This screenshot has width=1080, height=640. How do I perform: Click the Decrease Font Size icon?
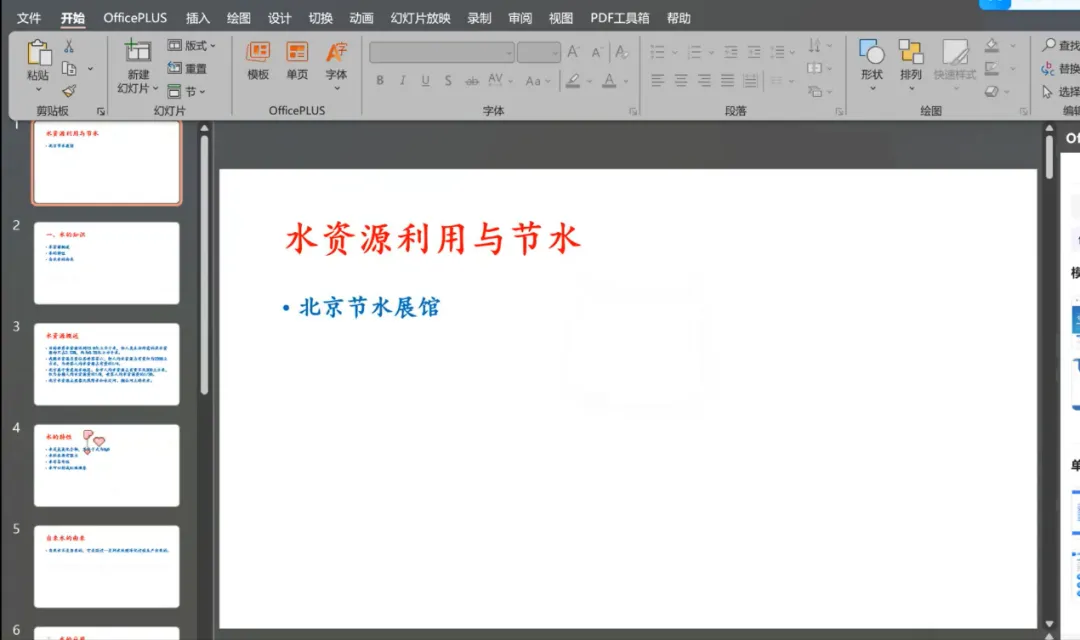596,52
